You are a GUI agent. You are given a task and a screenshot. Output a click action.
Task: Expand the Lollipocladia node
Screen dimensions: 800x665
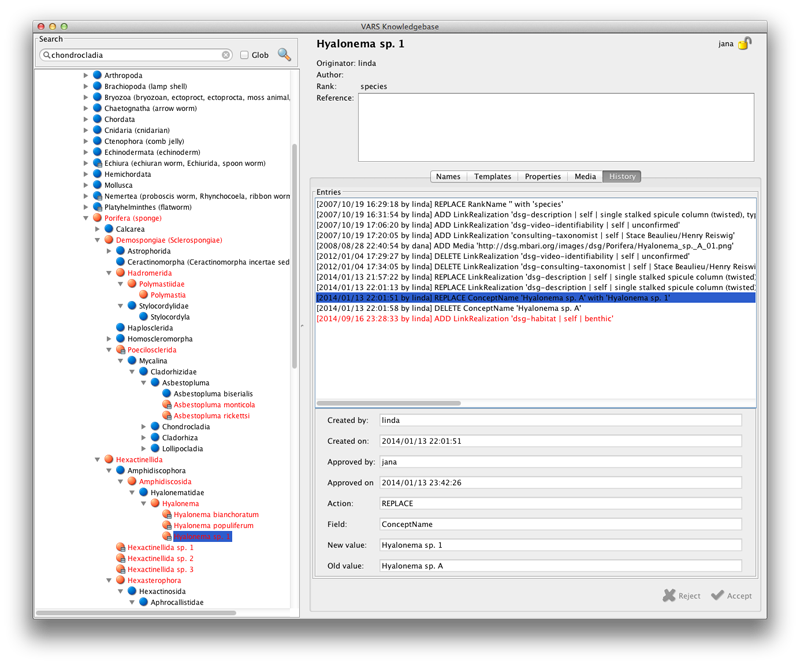click(x=143, y=449)
